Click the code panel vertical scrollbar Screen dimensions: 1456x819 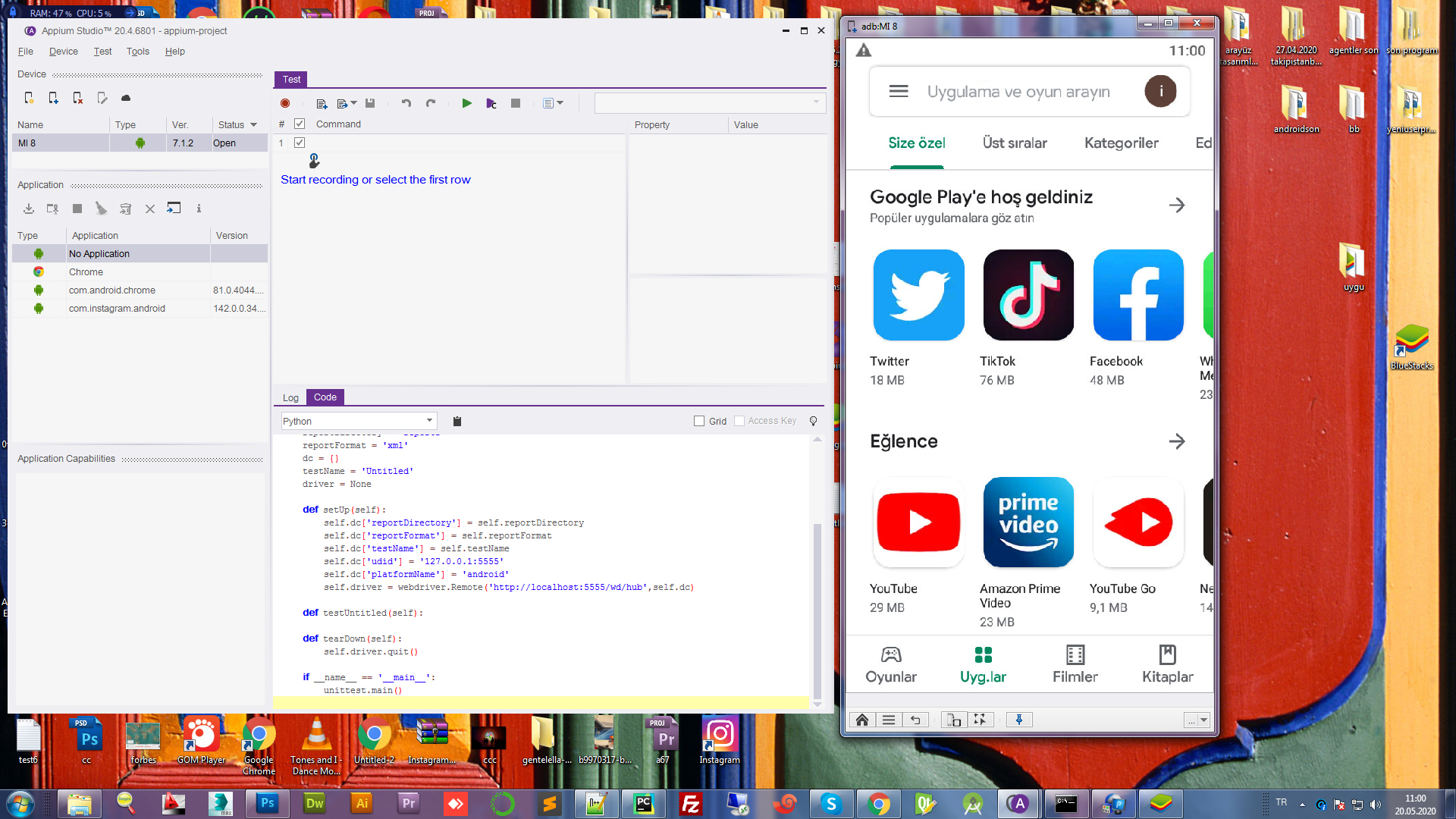coord(817,572)
